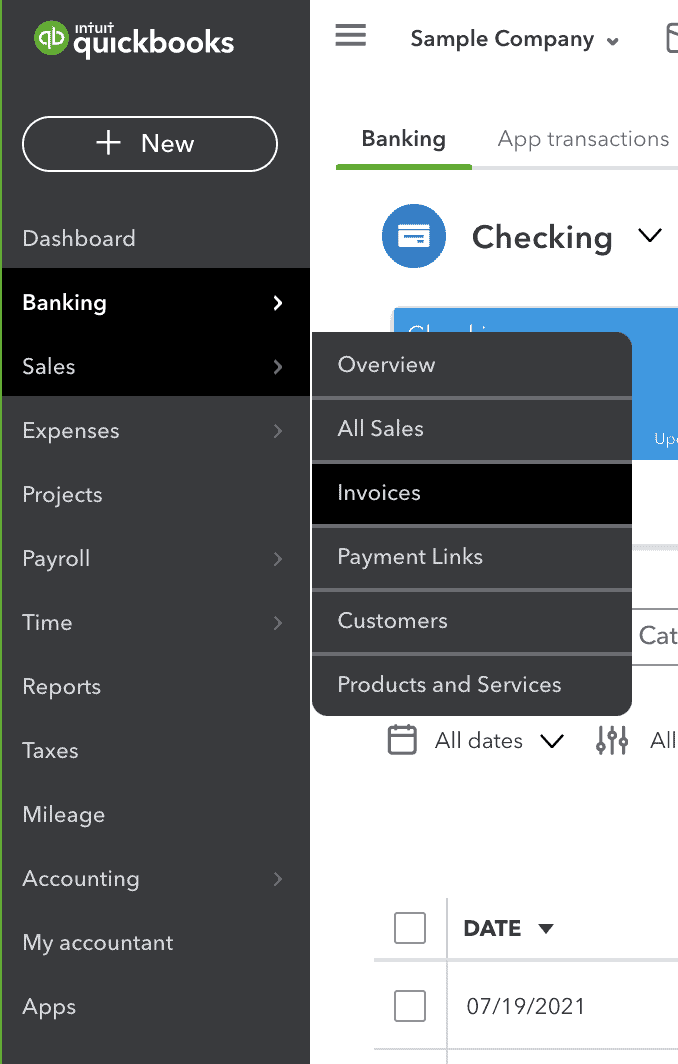Expand the Payroll submenu chevron
The height and width of the screenshot is (1064, 678).
pyautogui.click(x=278, y=559)
